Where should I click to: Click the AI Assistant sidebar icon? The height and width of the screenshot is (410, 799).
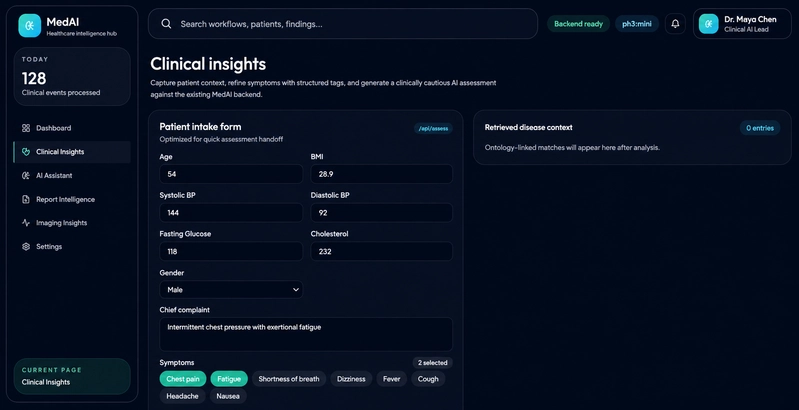tap(26, 176)
